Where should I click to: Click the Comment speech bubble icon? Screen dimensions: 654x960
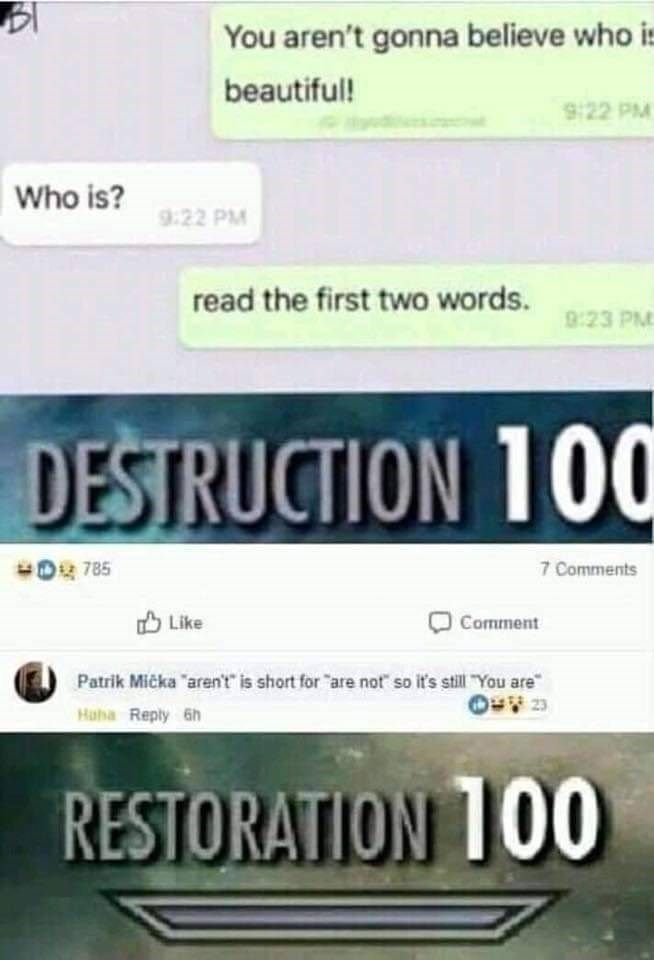pyautogui.click(x=440, y=623)
